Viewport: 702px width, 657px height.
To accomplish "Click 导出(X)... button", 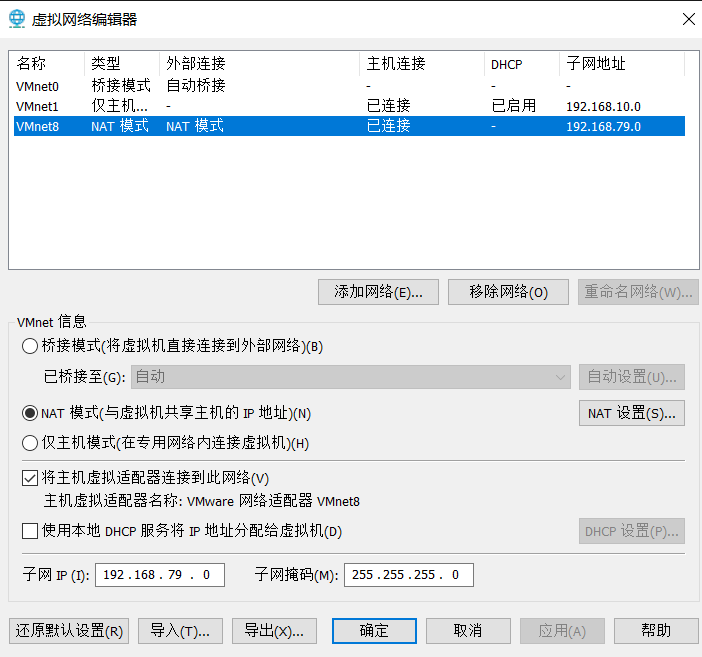I will click(x=274, y=631).
